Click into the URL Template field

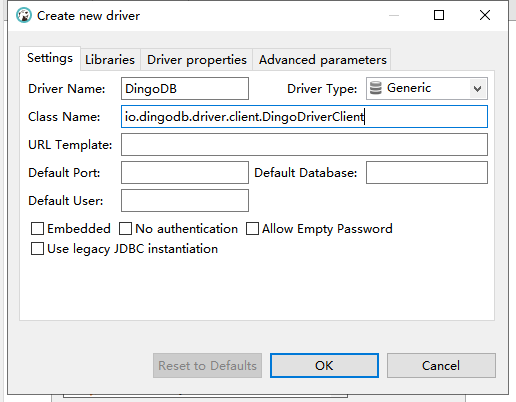click(x=304, y=145)
